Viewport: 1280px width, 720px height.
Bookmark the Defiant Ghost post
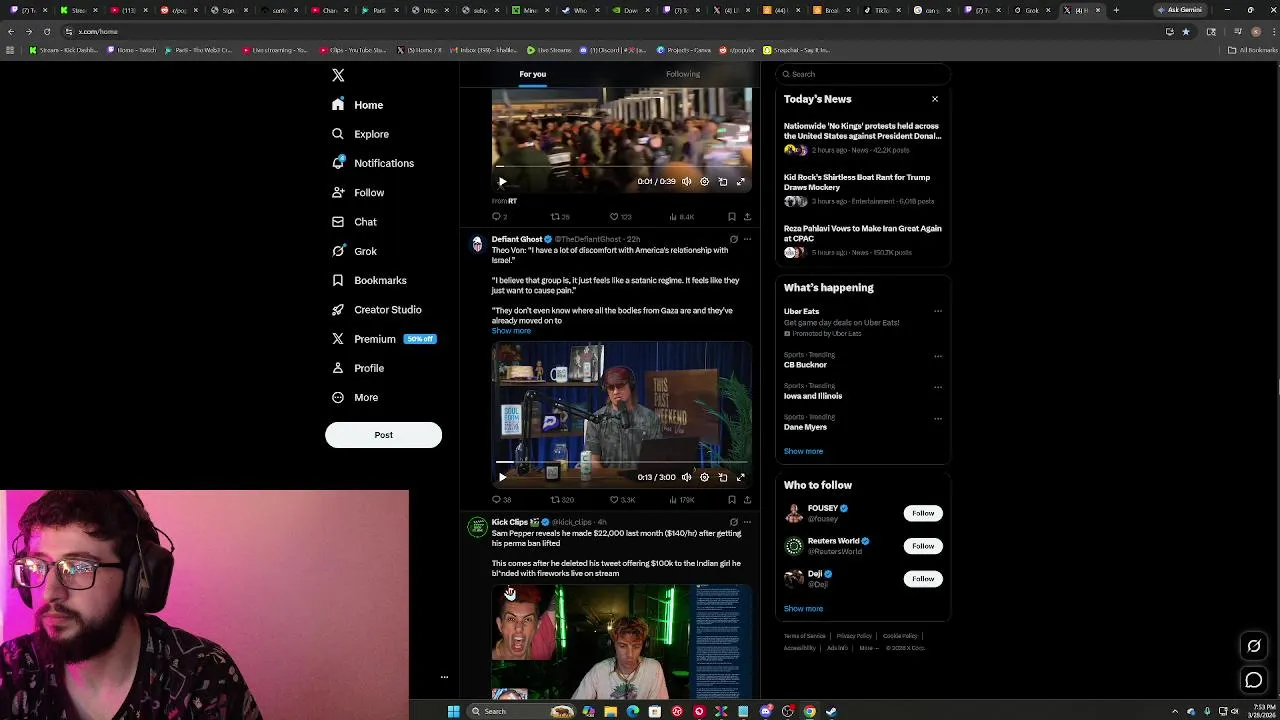click(732, 500)
